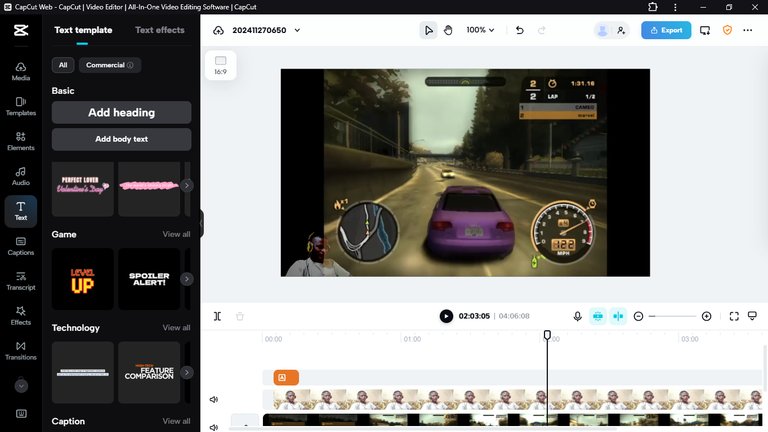The image size is (768, 432).
Task: Play the video preview
Action: coord(446,316)
